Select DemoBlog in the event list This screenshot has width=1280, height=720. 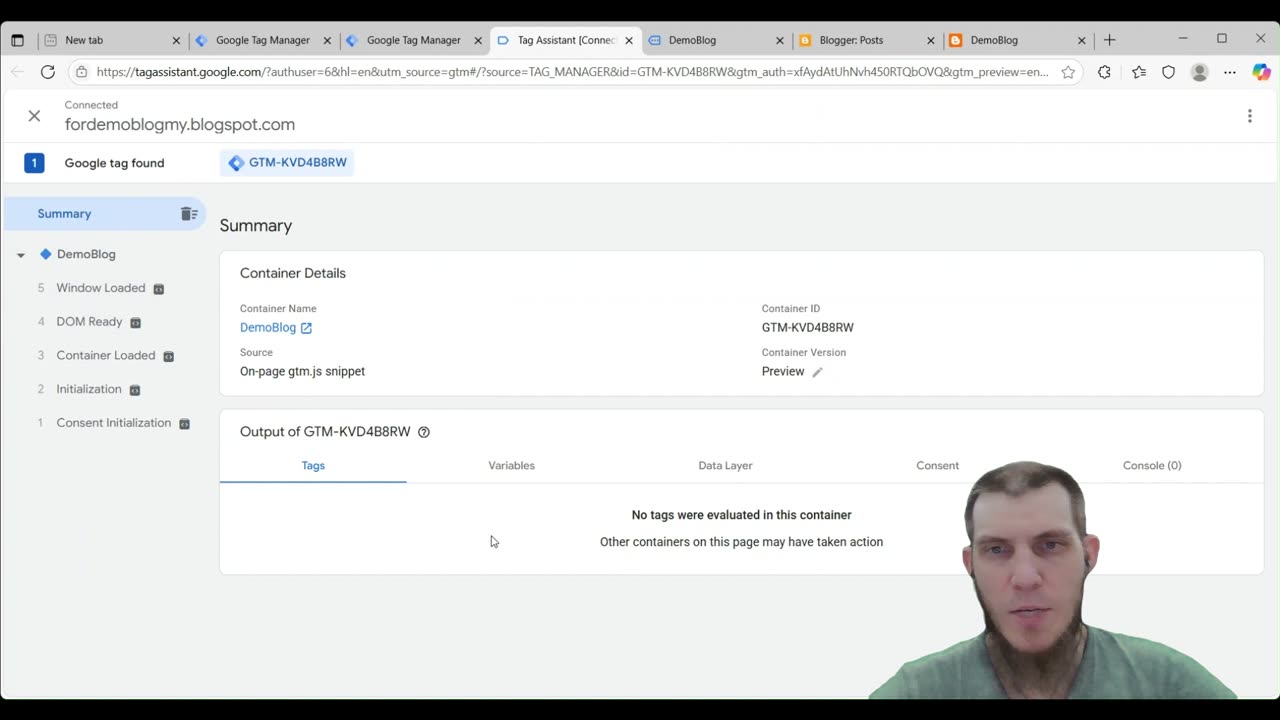[86, 254]
